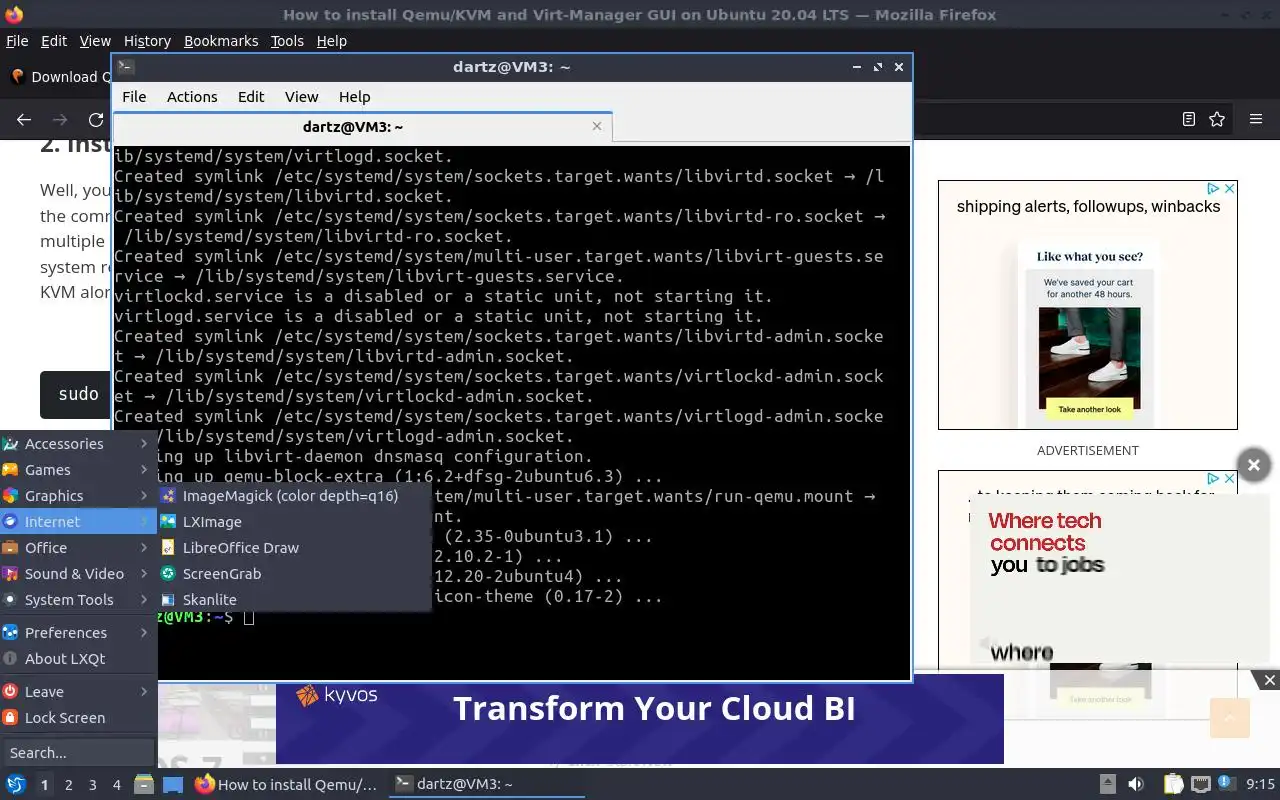Viewport: 1280px width, 800px height.
Task: Expand the System Tools category
Action: tap(79, 599)
